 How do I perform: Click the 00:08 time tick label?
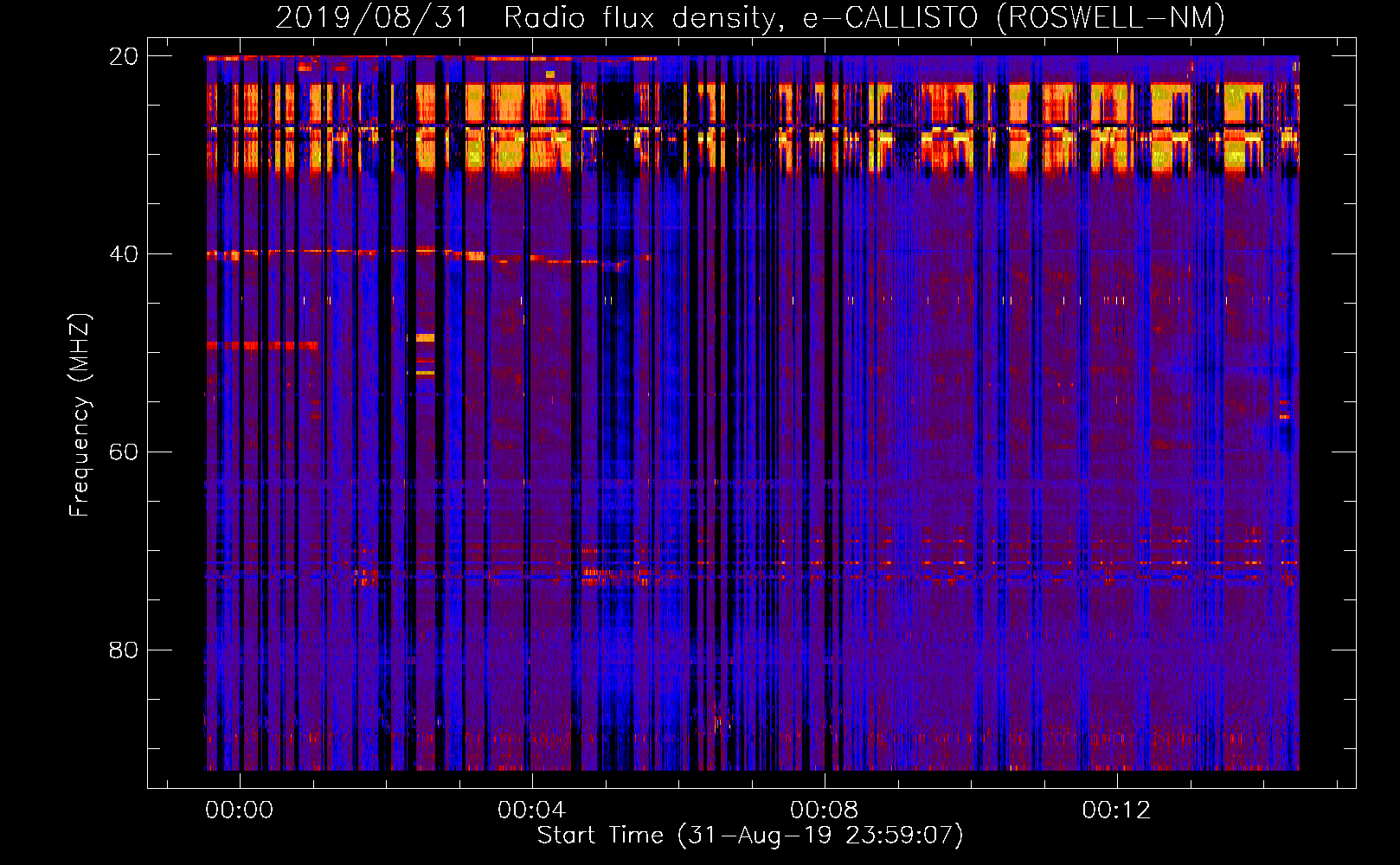click(x=825, y=810)
